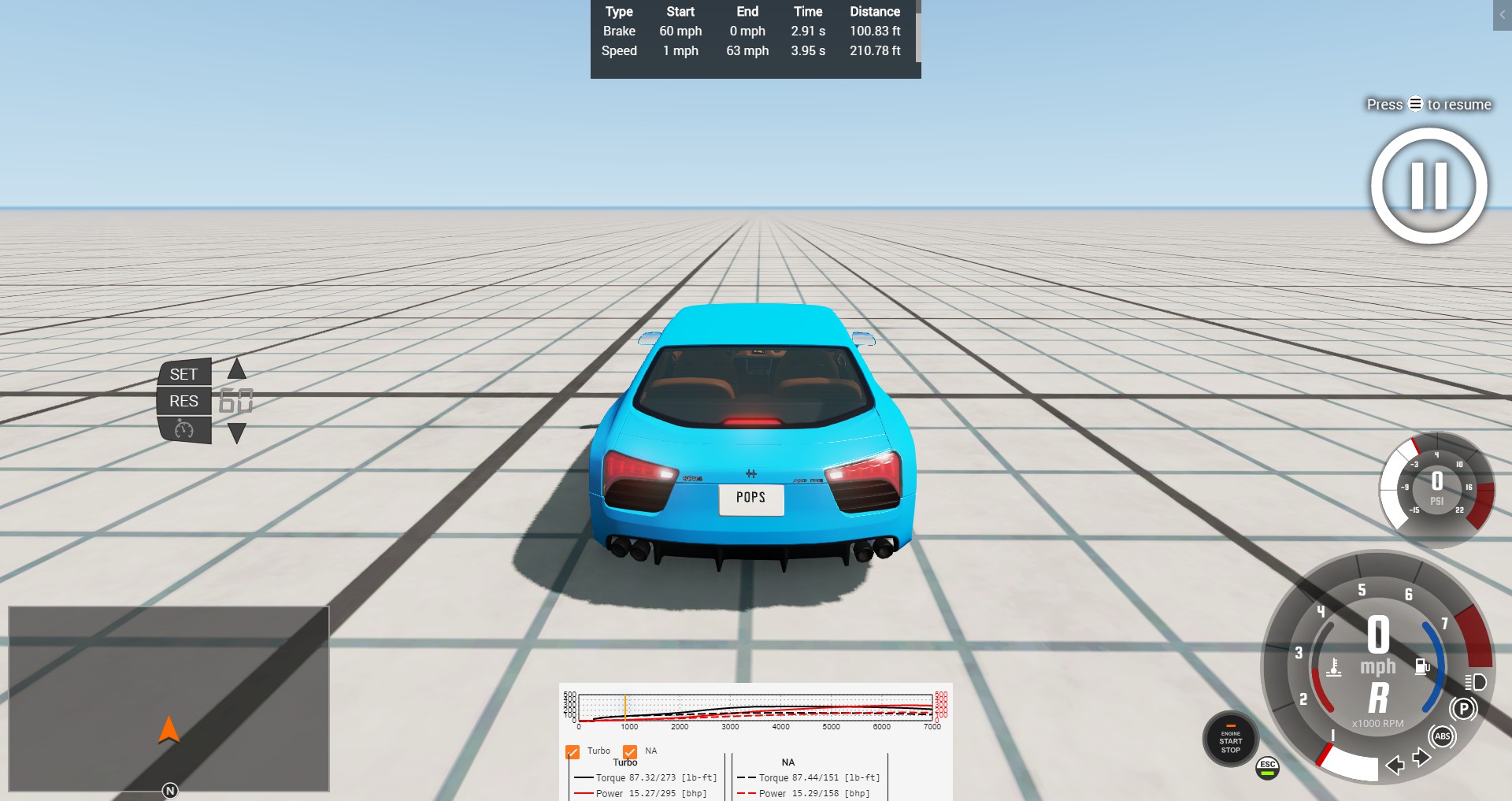The height and width of the screenshot is (801, 1512).
Task: Click the headlight high beam icon
Action: tap(1475, 681)
